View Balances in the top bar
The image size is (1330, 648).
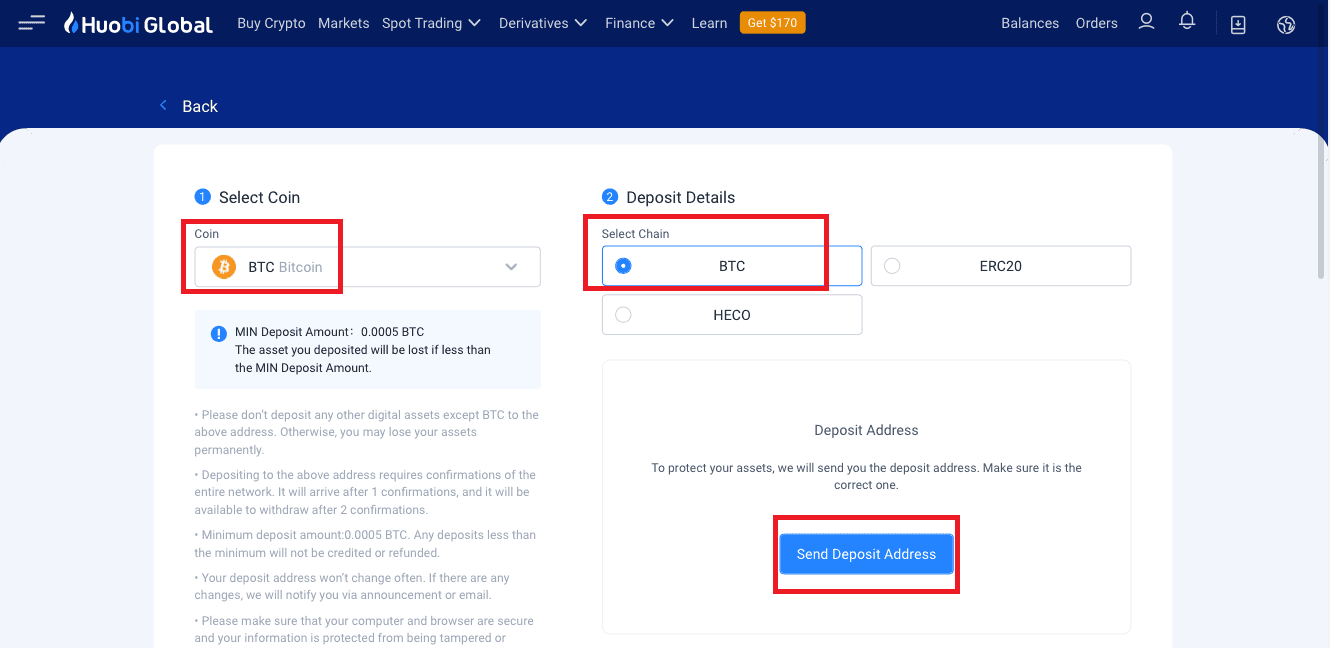click(x=1030, y=23)
